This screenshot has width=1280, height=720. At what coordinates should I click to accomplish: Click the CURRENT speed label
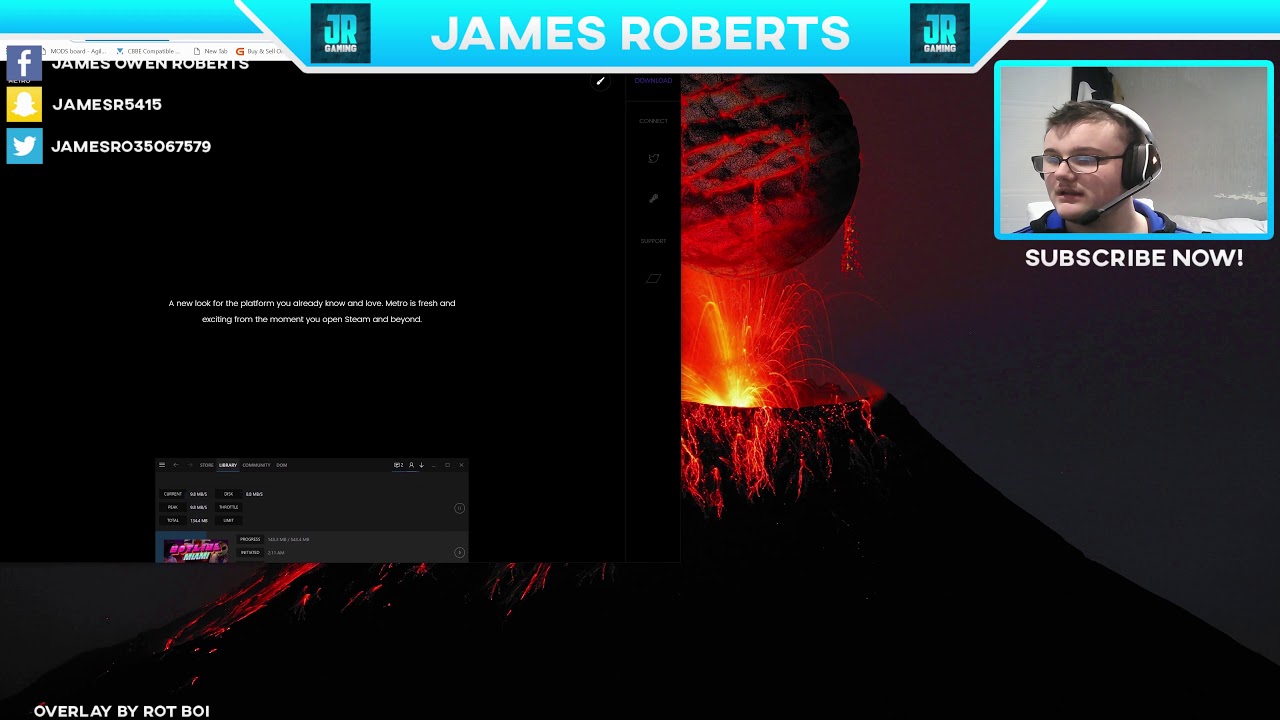173,494
